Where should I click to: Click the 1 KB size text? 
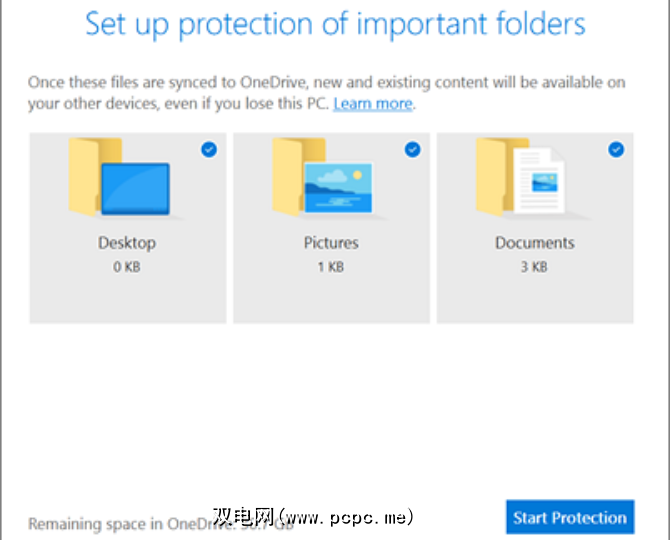331,267
